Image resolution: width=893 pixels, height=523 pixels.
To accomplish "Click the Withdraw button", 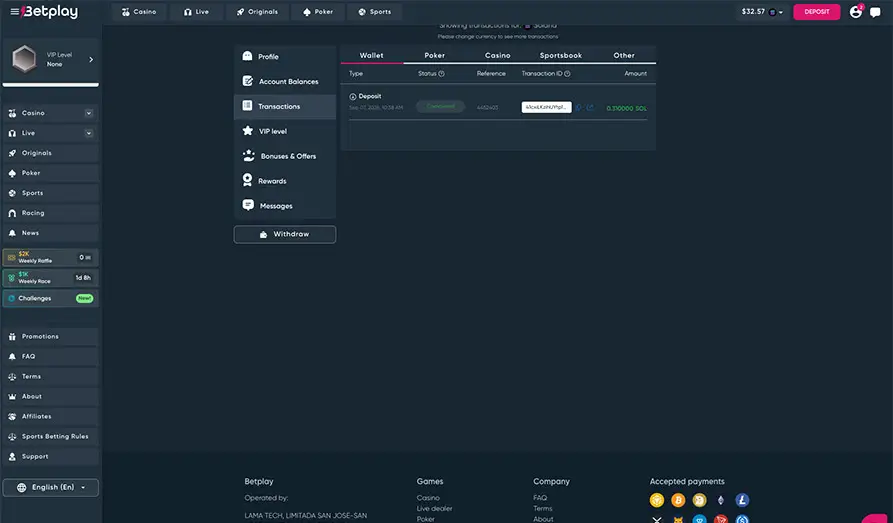I will pos(285,234).
